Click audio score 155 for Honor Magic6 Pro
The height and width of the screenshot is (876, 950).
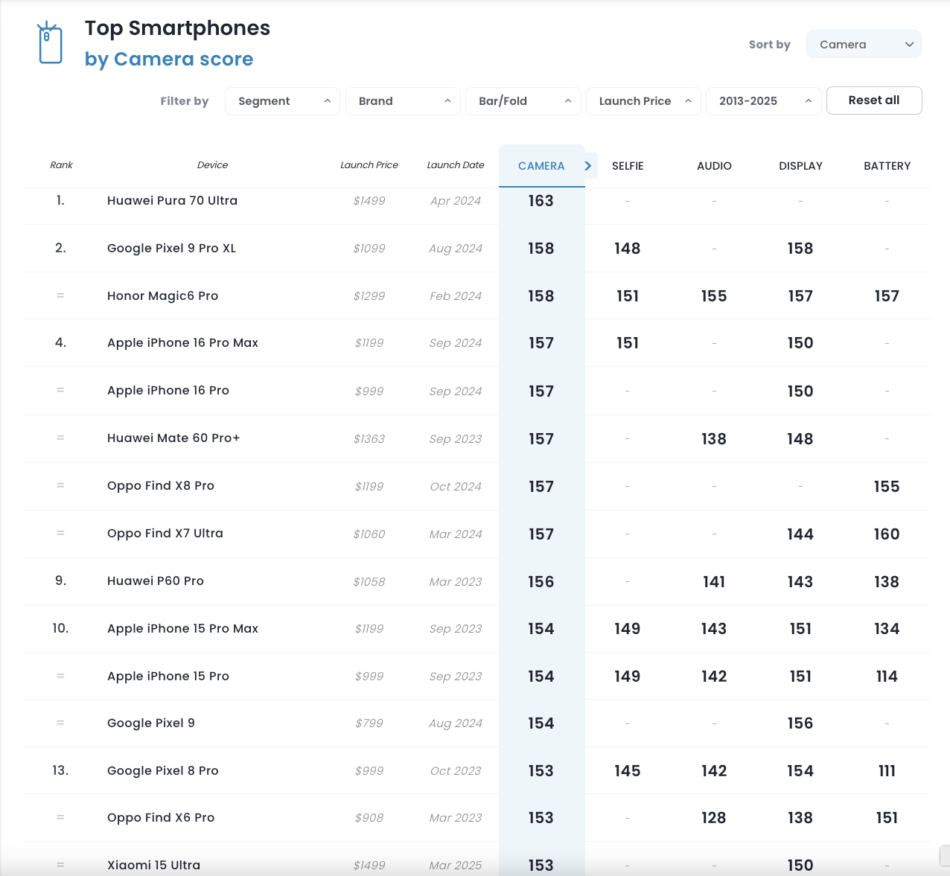[x=714, y=296]
